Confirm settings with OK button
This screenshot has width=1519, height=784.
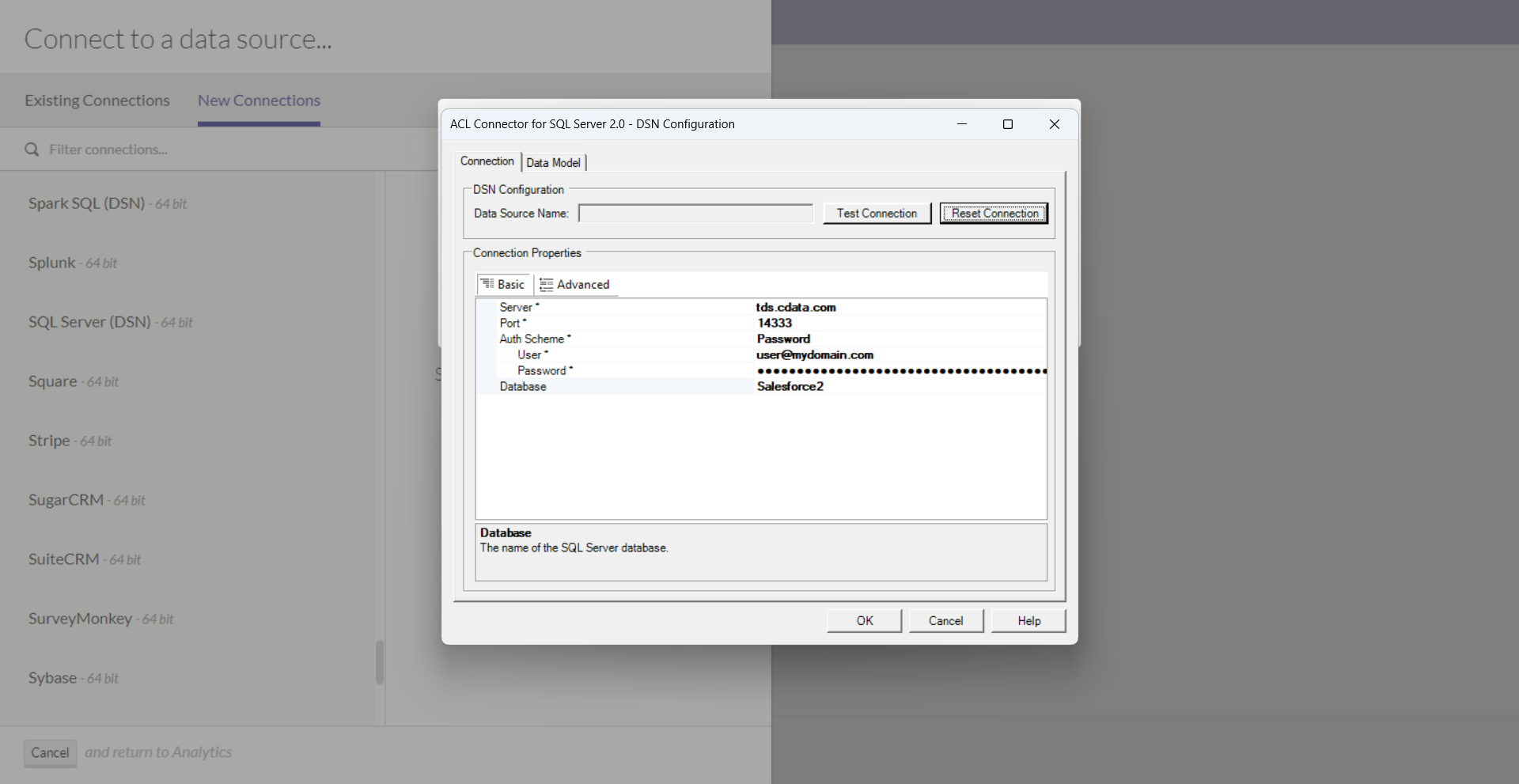pyautogui.click(x=864, y=621)
